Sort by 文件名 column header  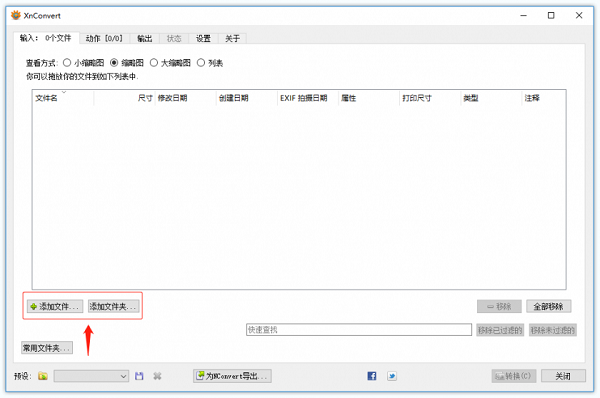63,98
